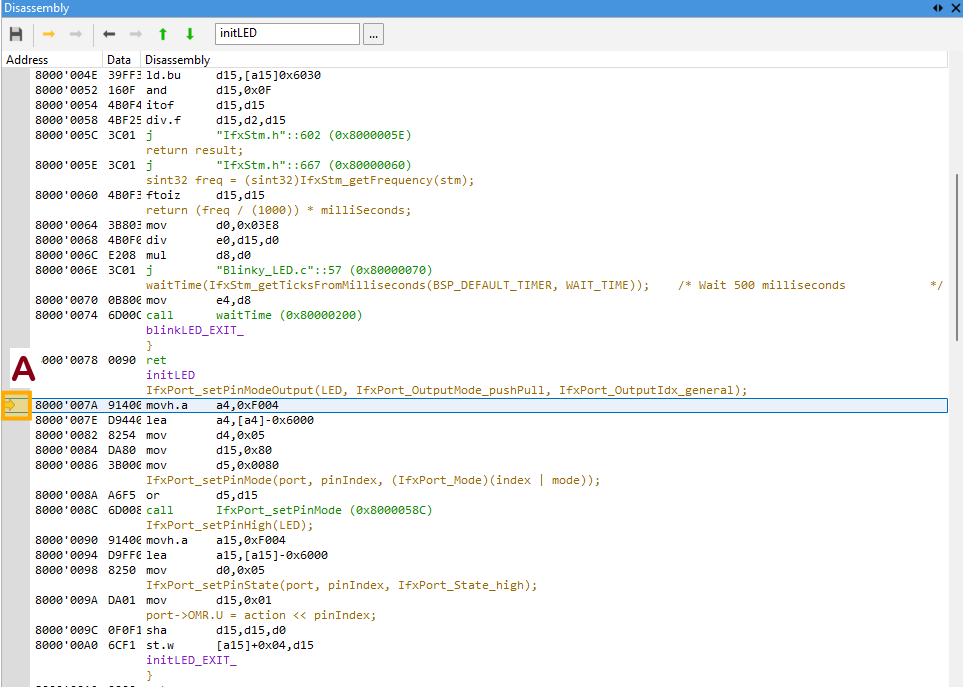963x687 pixels.
Task: Save the disassembly listing to a file
Action: tap(16, 33)
